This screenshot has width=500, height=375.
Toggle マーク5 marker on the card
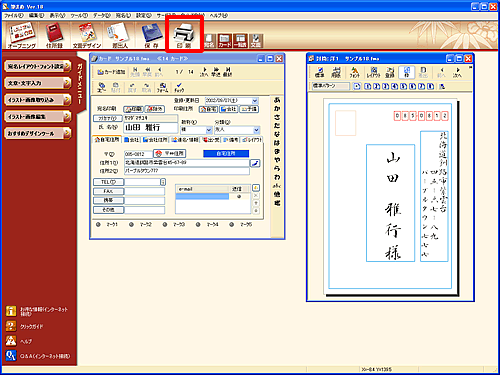[231, 225]
